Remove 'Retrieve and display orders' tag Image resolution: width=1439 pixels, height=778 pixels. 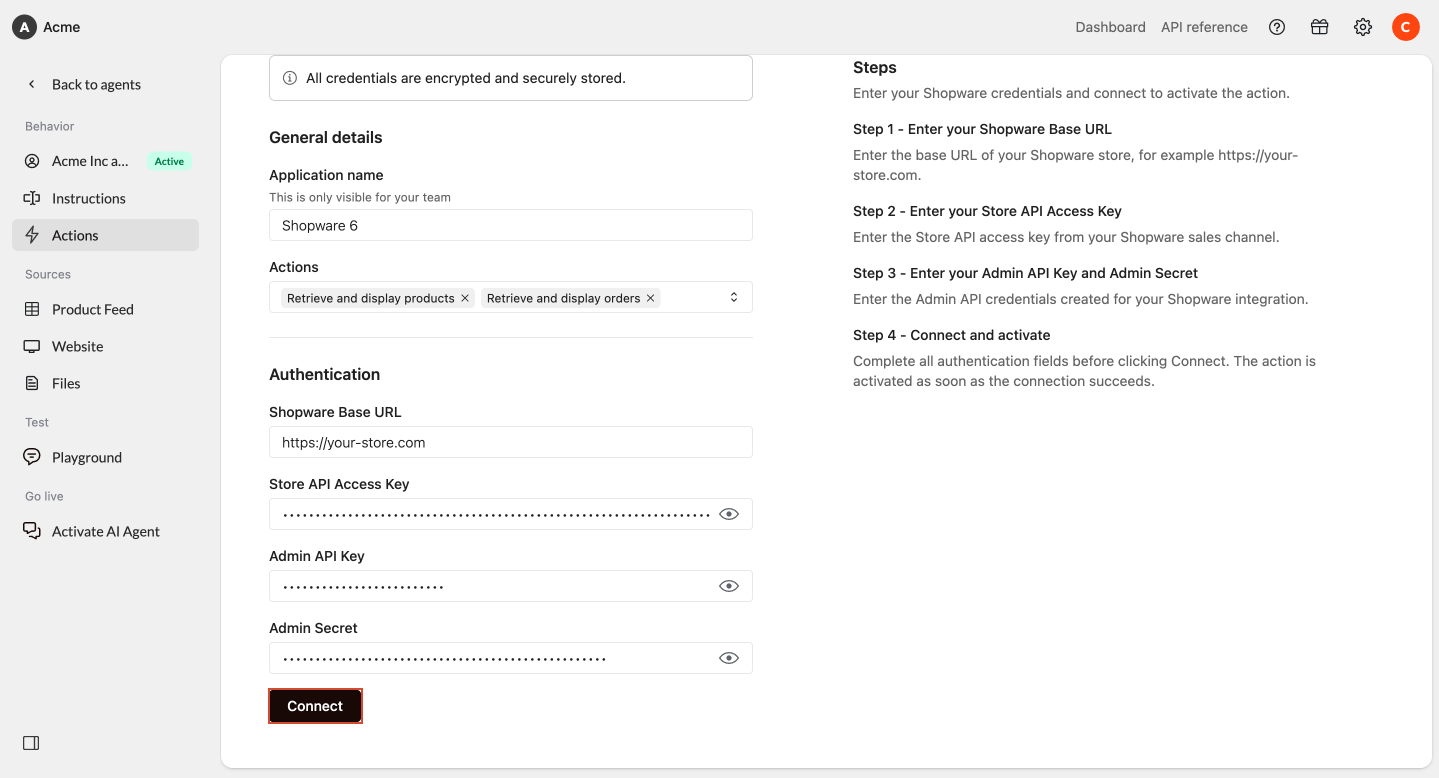tap(650, 298)
